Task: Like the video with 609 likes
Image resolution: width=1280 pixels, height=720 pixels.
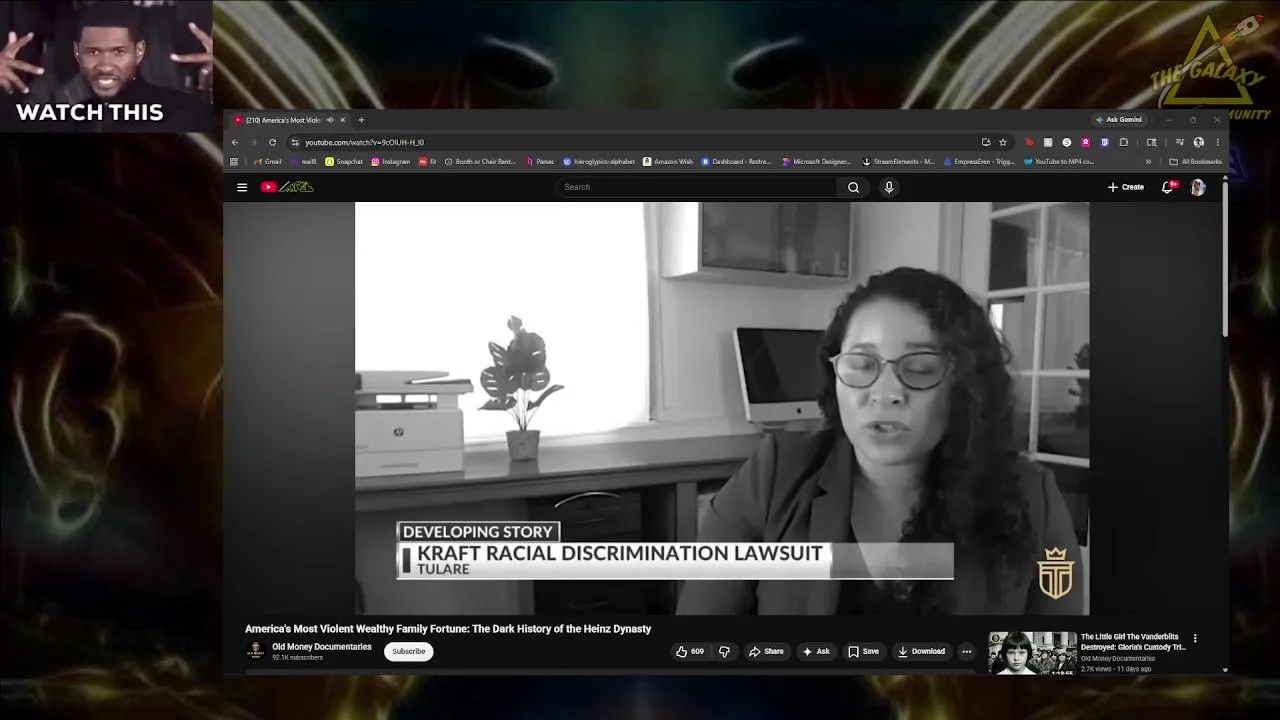Action: 690,651
